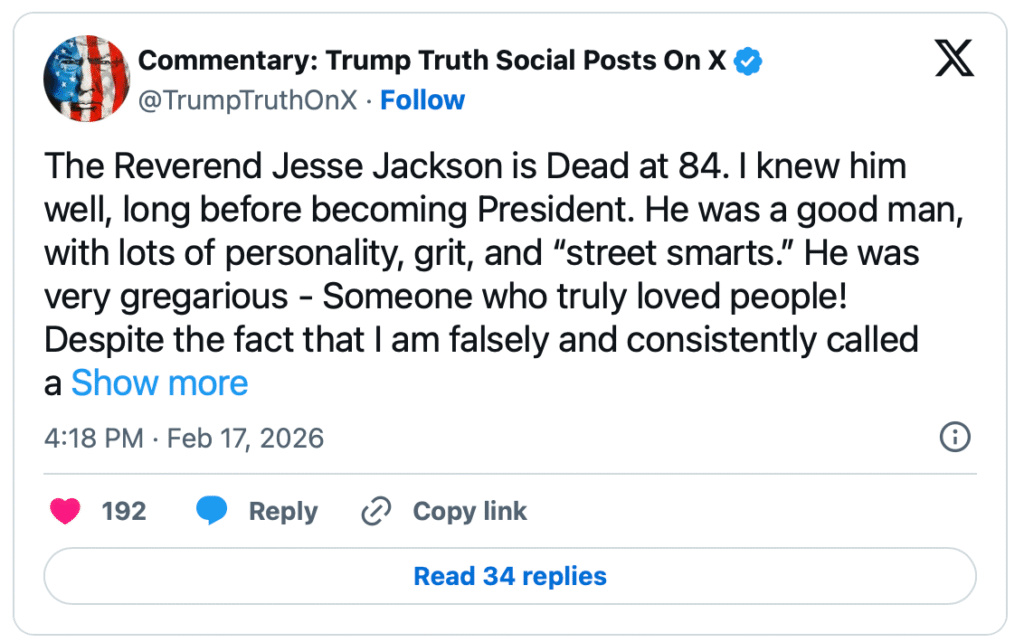Click the line starting 'Despite the fact'
Image resolution: width=1024 pixels, height=642 pixels.
point(481,340)
